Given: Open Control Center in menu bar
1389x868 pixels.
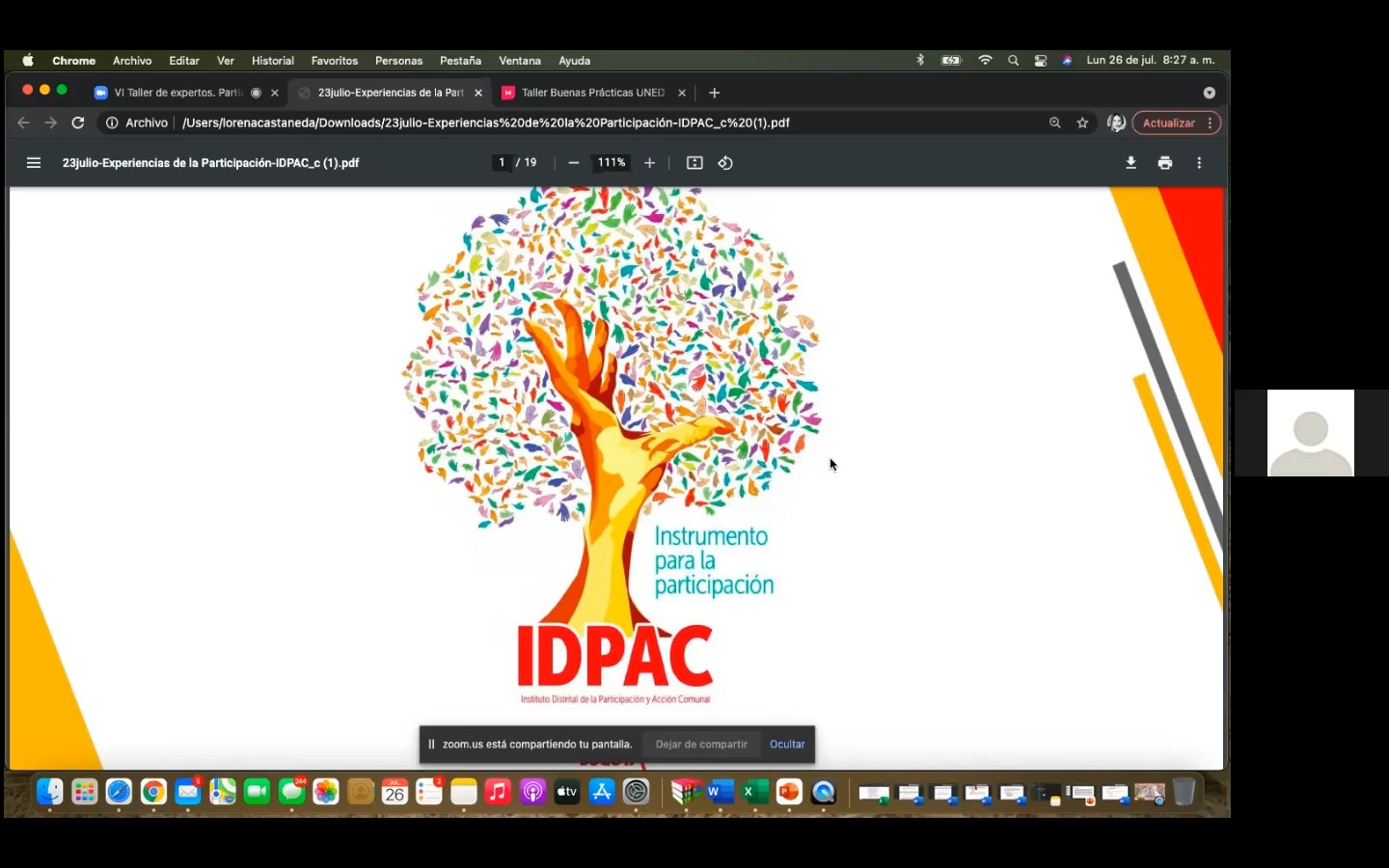Looking at the screenshot, I should click(1041, 60).
